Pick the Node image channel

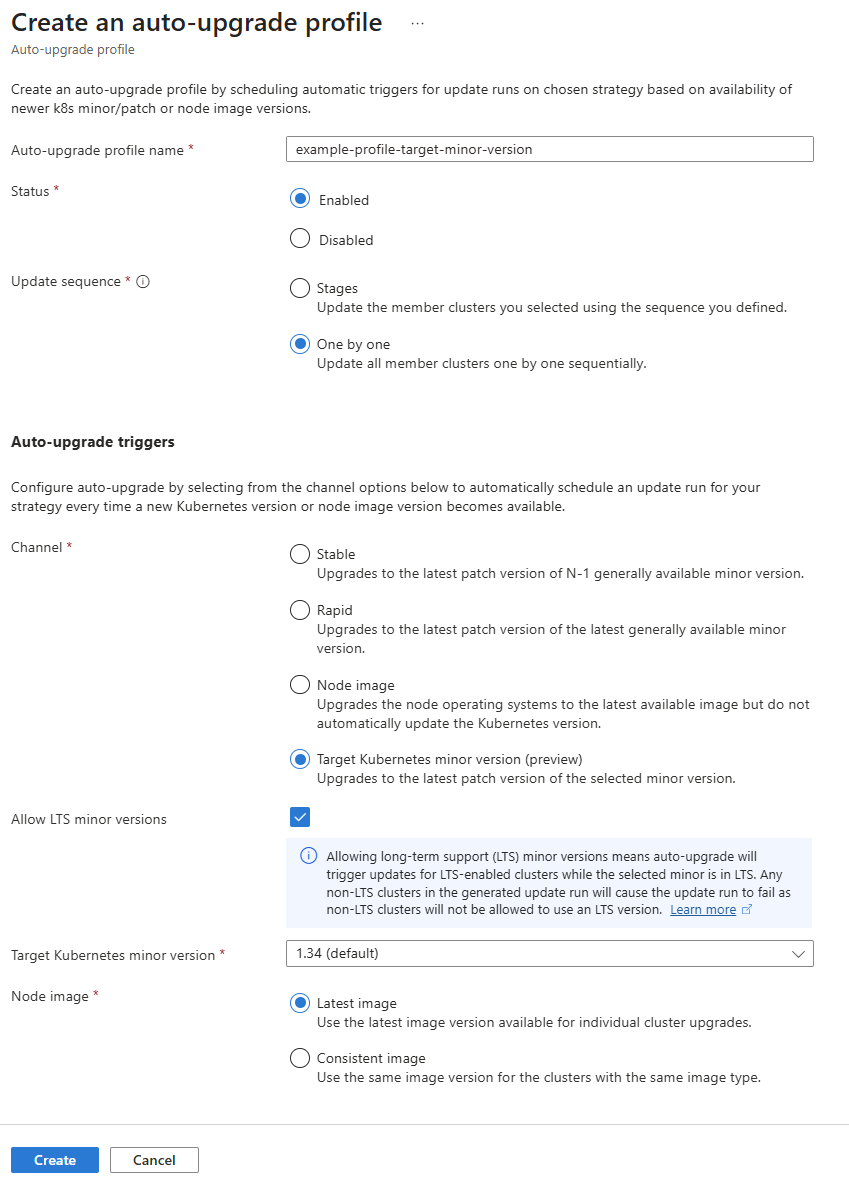pyautogui.click(x=300, y=685)
